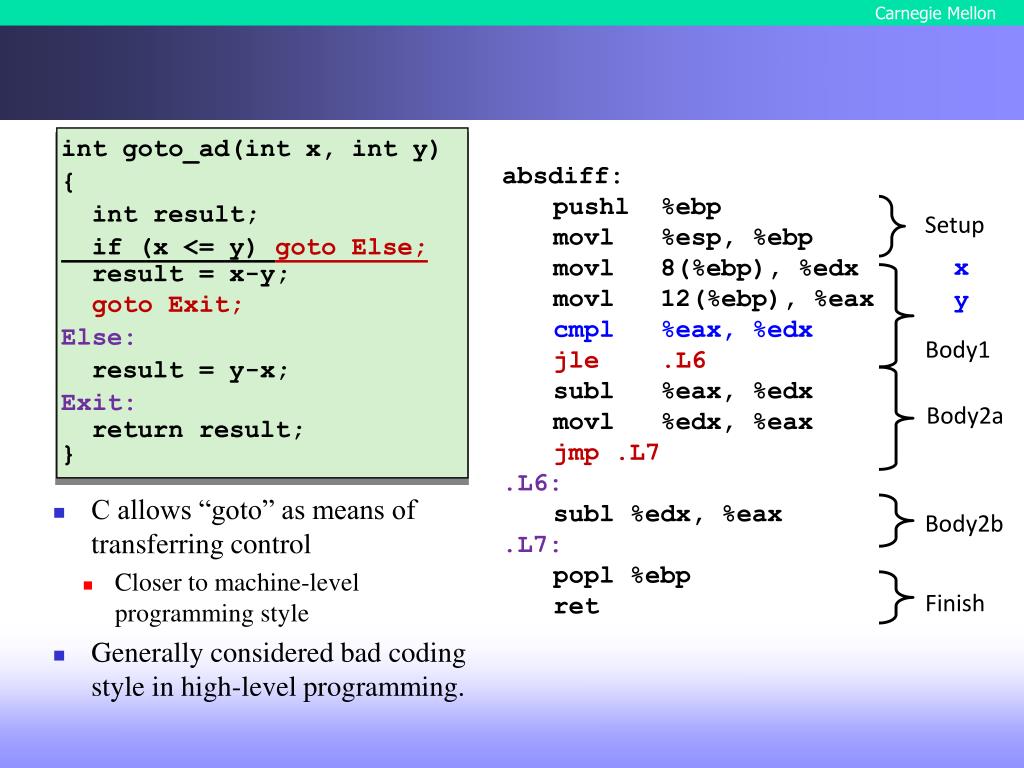Click the purple "Else:" label in code
This screenshot has width=1024, height=768.
point(98,337)
